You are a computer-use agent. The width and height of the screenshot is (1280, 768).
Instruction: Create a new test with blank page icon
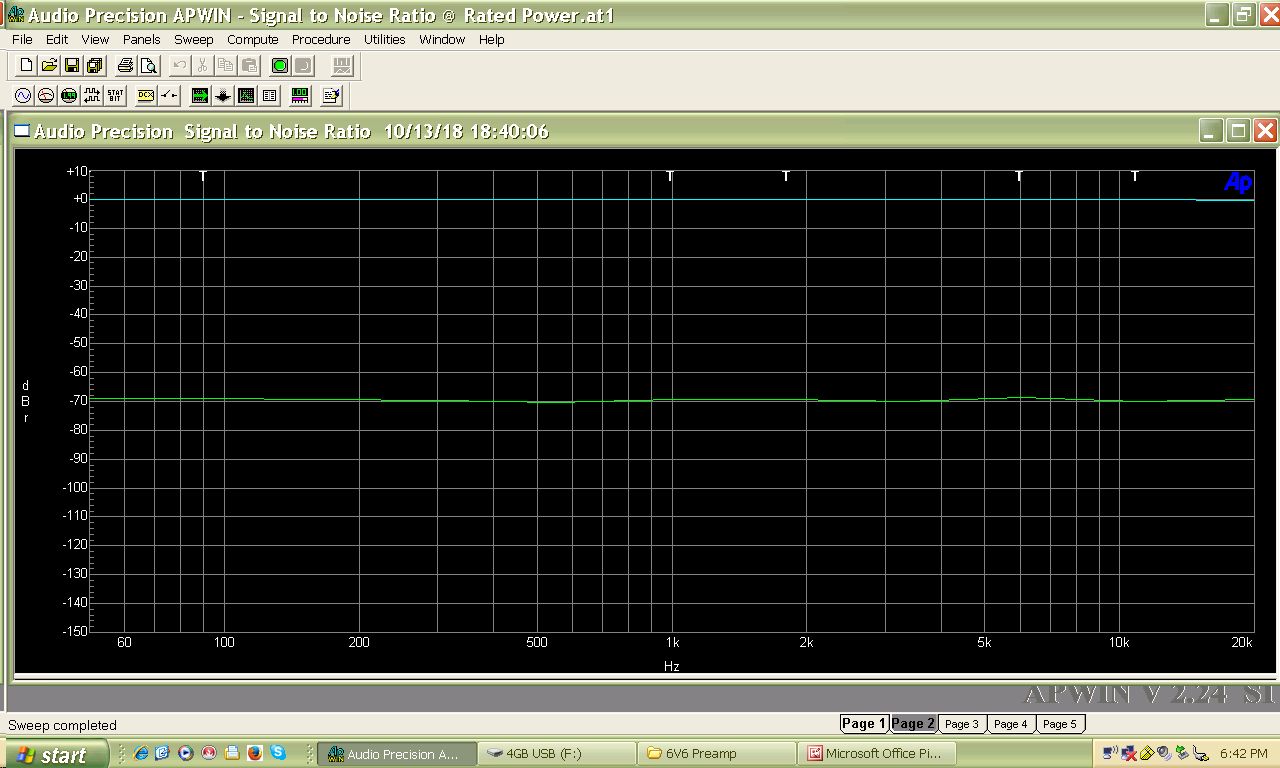point(27,65)
